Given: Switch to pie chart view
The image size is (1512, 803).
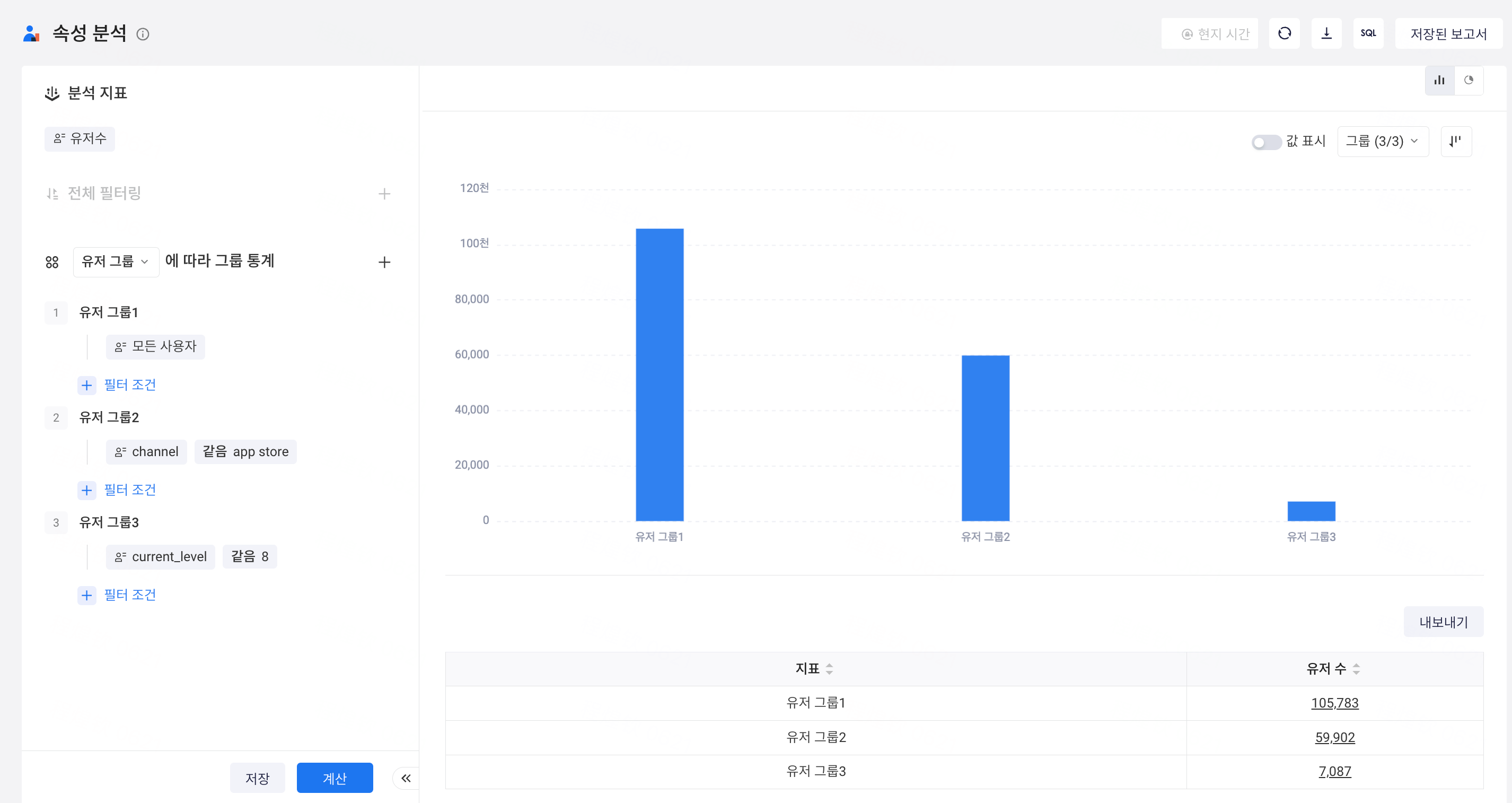Looking at the screenshot, I should [1469, 81].
